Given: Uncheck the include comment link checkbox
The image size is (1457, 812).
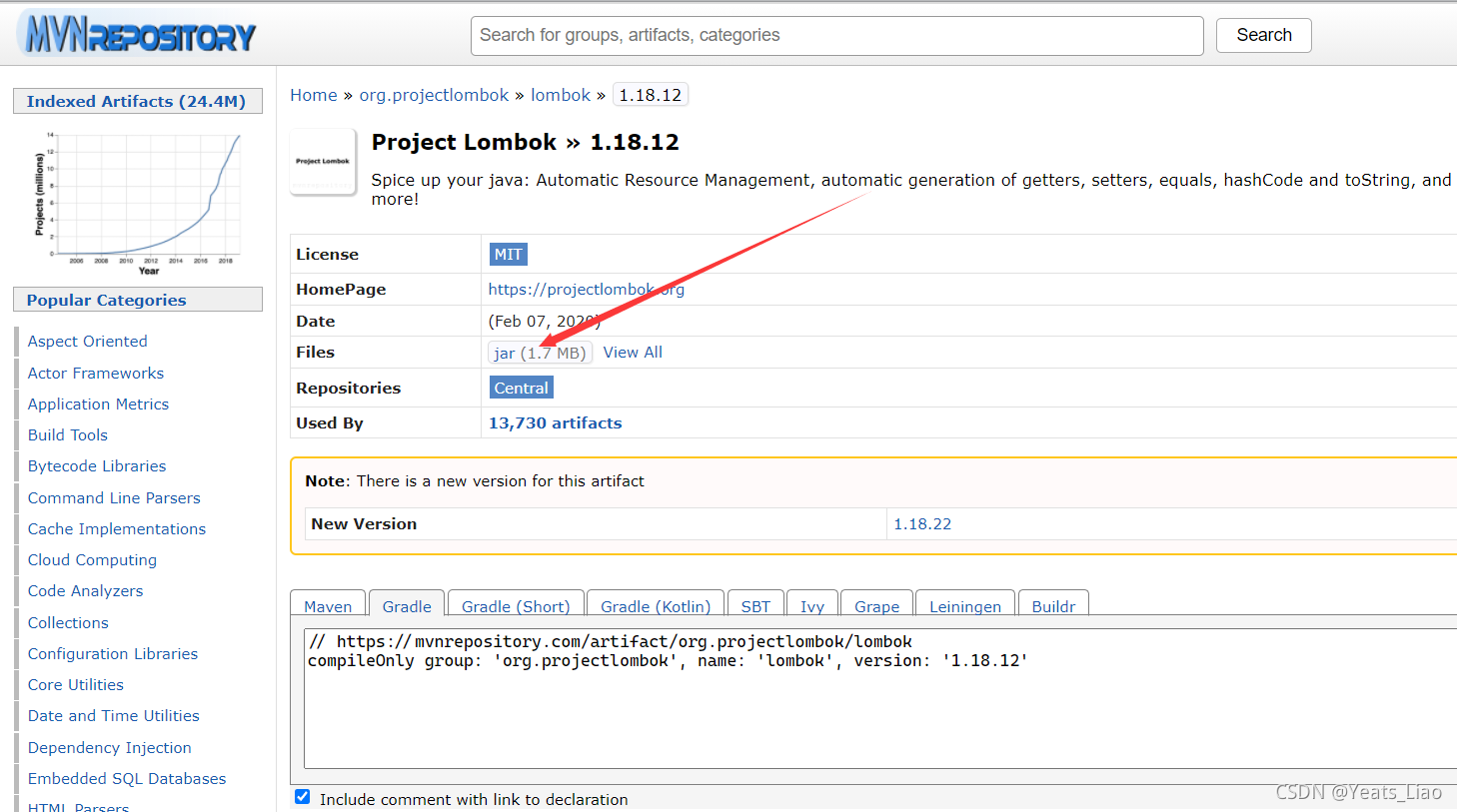Looking at the screenshot, I should tap(303, 797).
